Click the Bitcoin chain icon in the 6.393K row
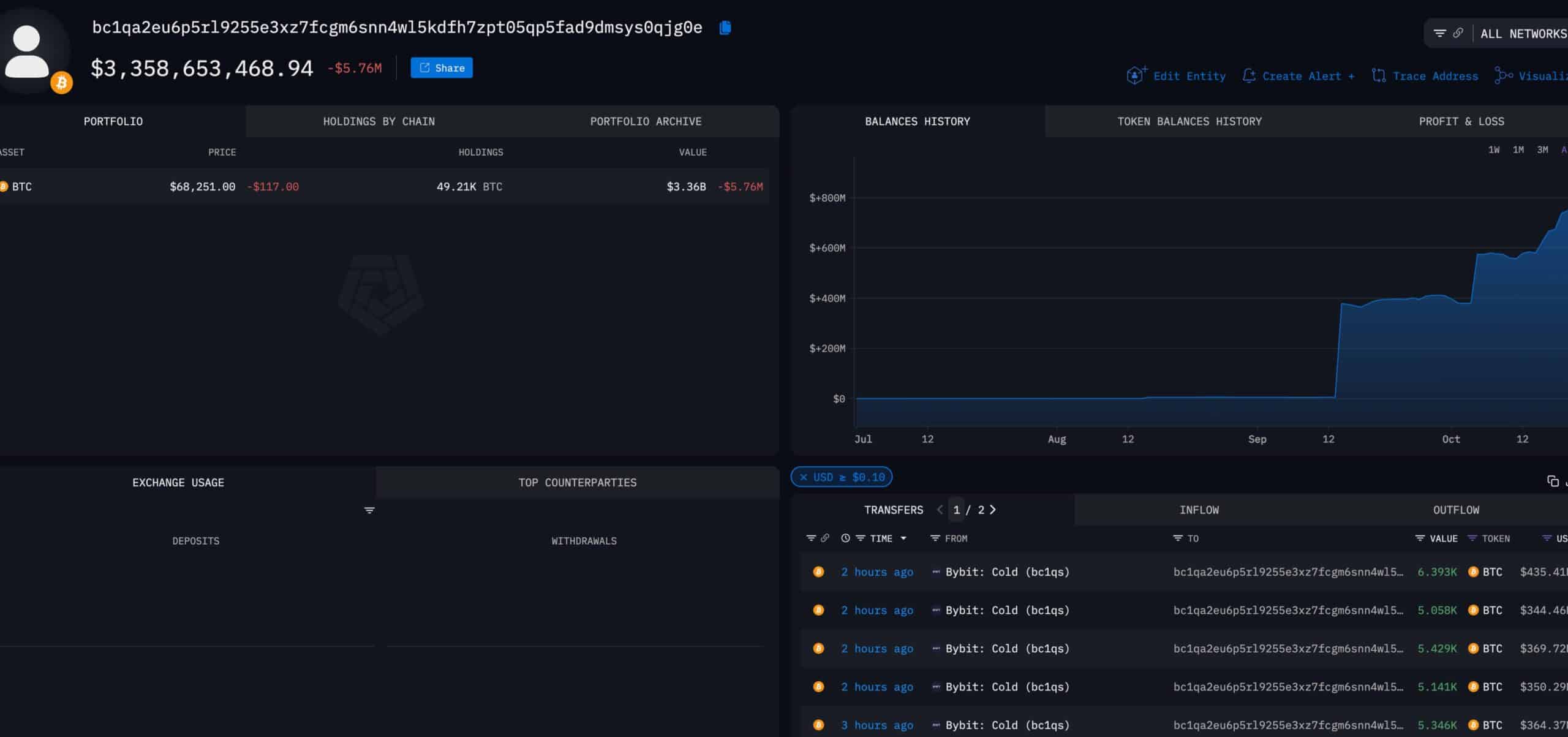 pyautogui.click(x=818, y=572)
